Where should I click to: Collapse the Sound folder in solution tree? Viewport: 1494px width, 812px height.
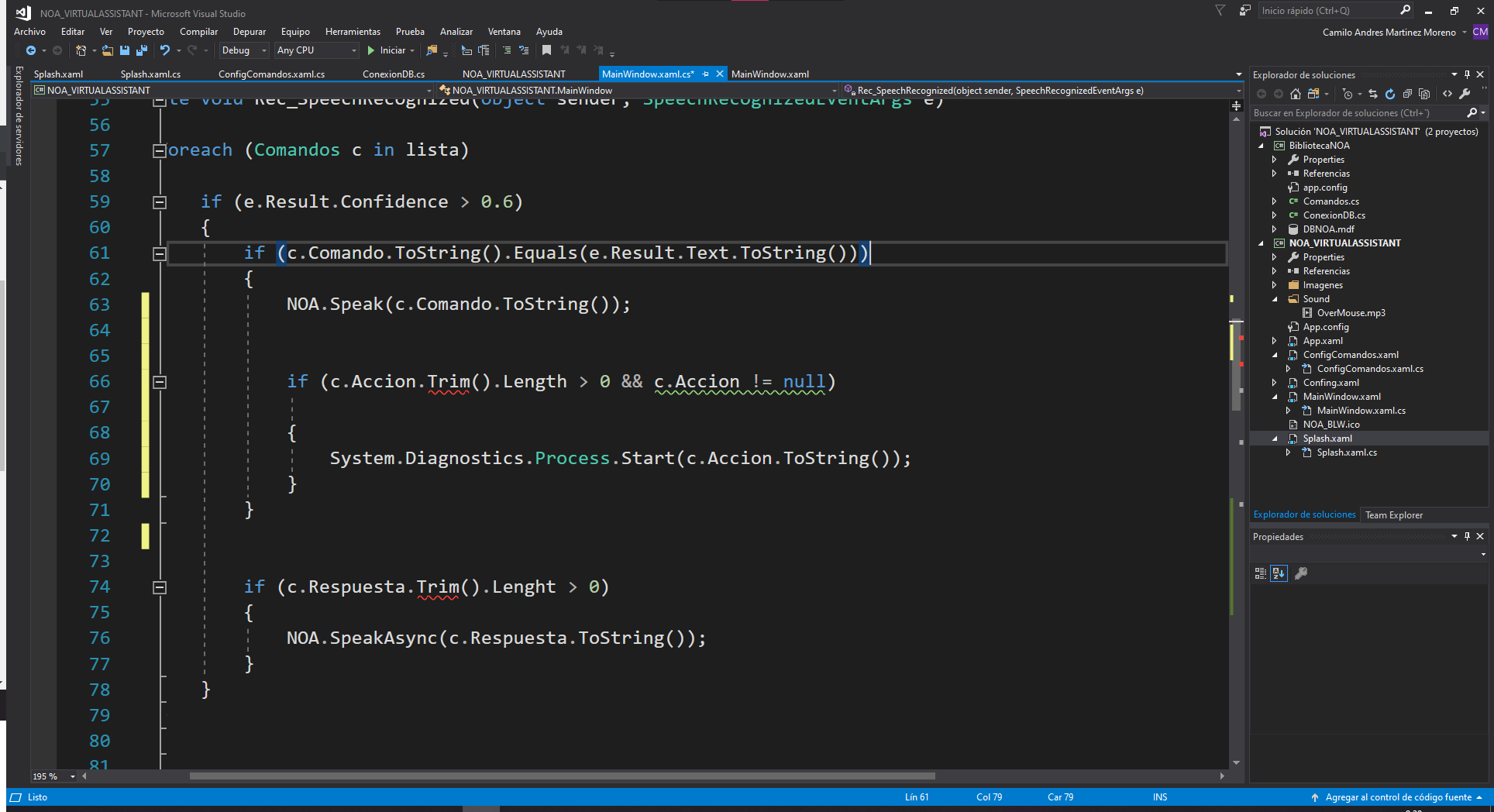coord(1275,299)
